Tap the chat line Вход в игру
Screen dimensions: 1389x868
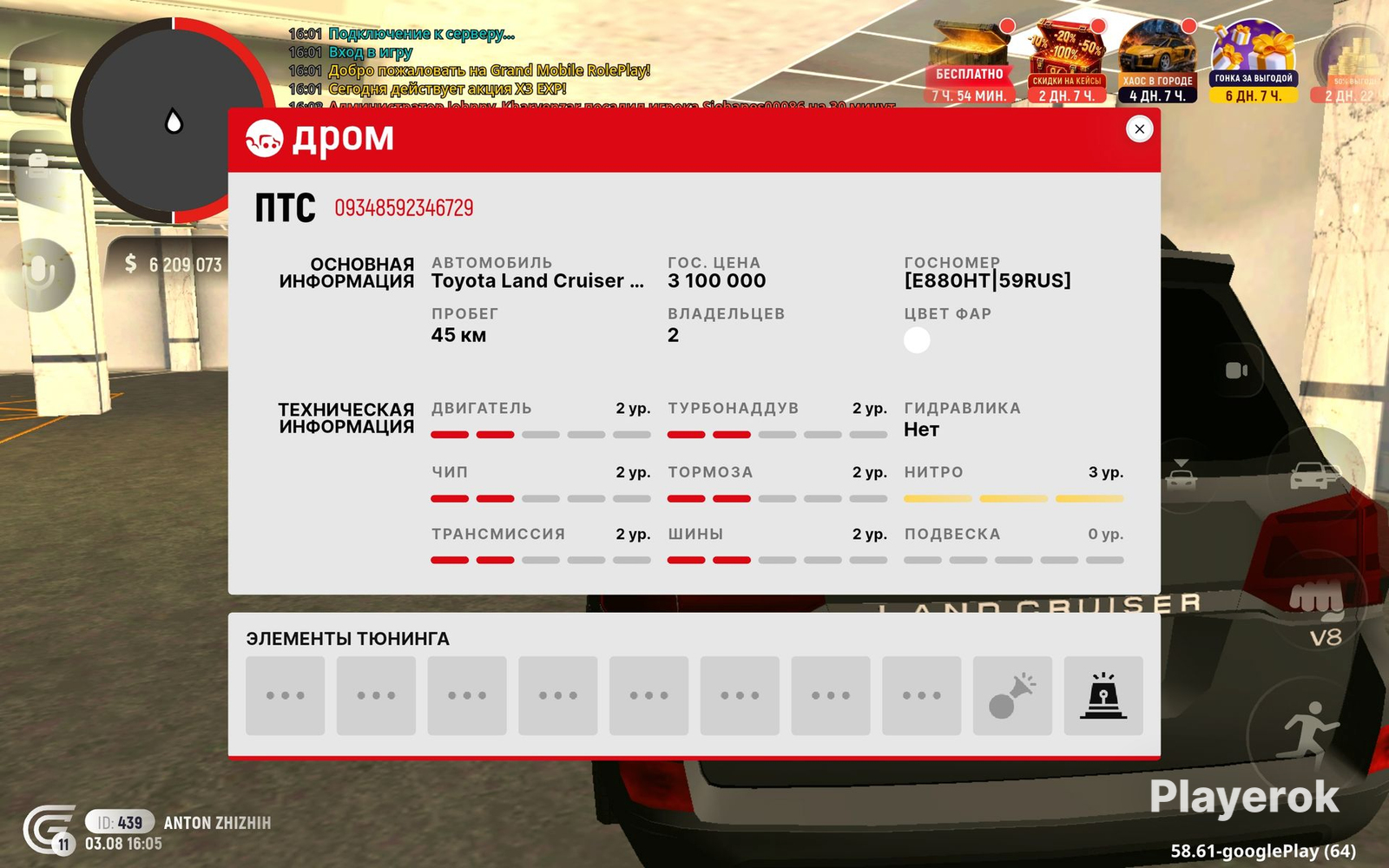pos(370,52)
